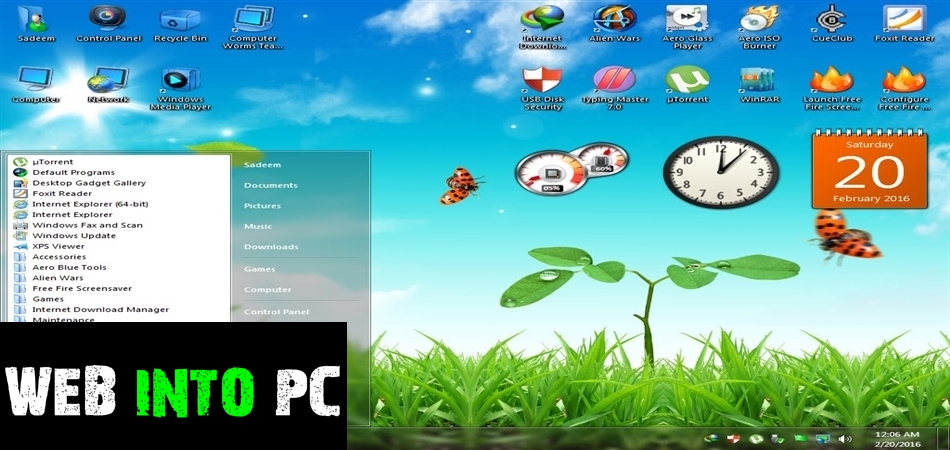Open Aero ISO Burner desktop shortcut
Screen dimensions: 950x450
759,27
